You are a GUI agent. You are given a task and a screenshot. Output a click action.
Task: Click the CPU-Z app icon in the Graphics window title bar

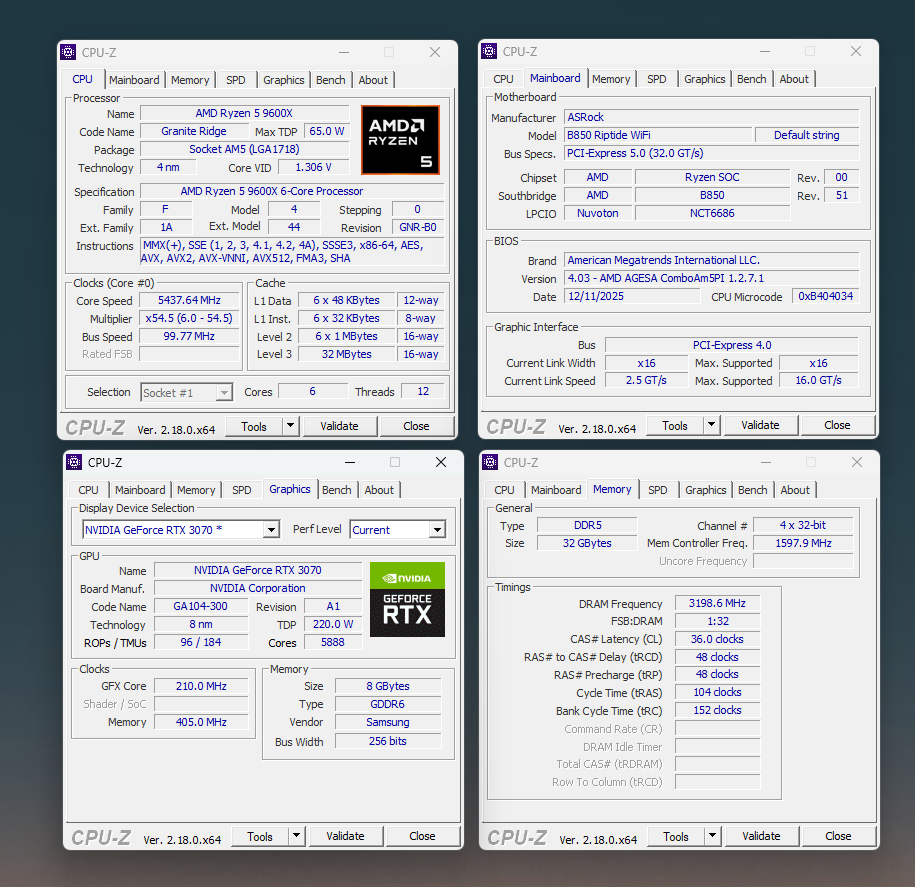pyautogui.click(x=74, y=462)
